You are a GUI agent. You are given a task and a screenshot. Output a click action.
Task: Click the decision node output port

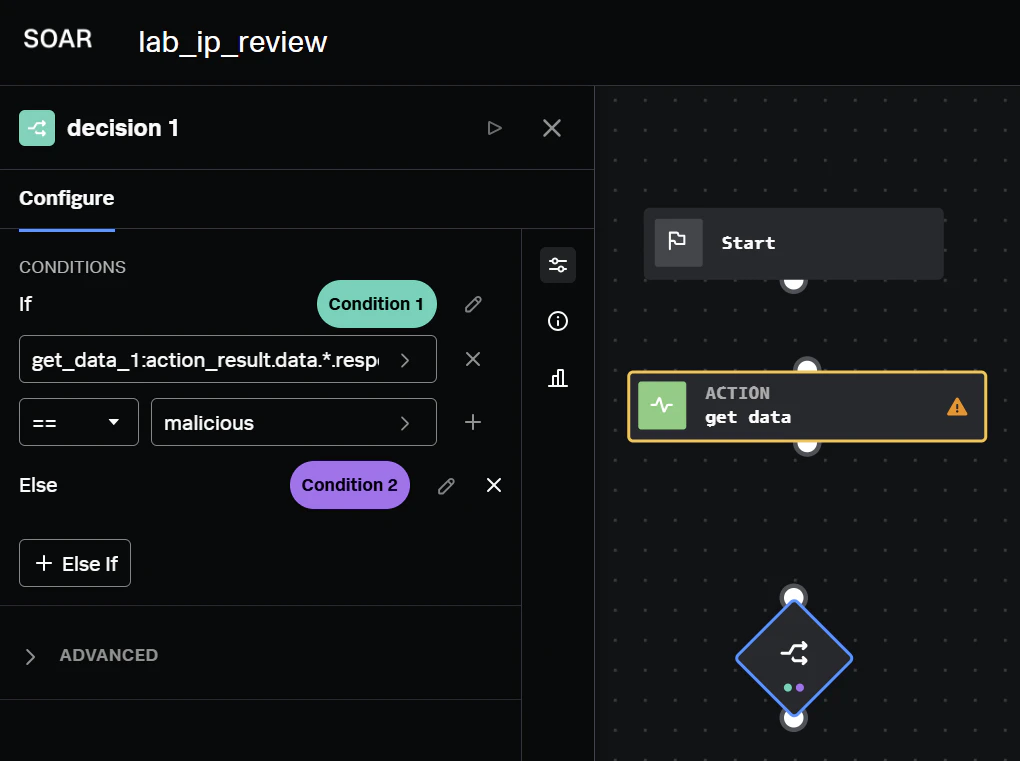coord(794,719)
